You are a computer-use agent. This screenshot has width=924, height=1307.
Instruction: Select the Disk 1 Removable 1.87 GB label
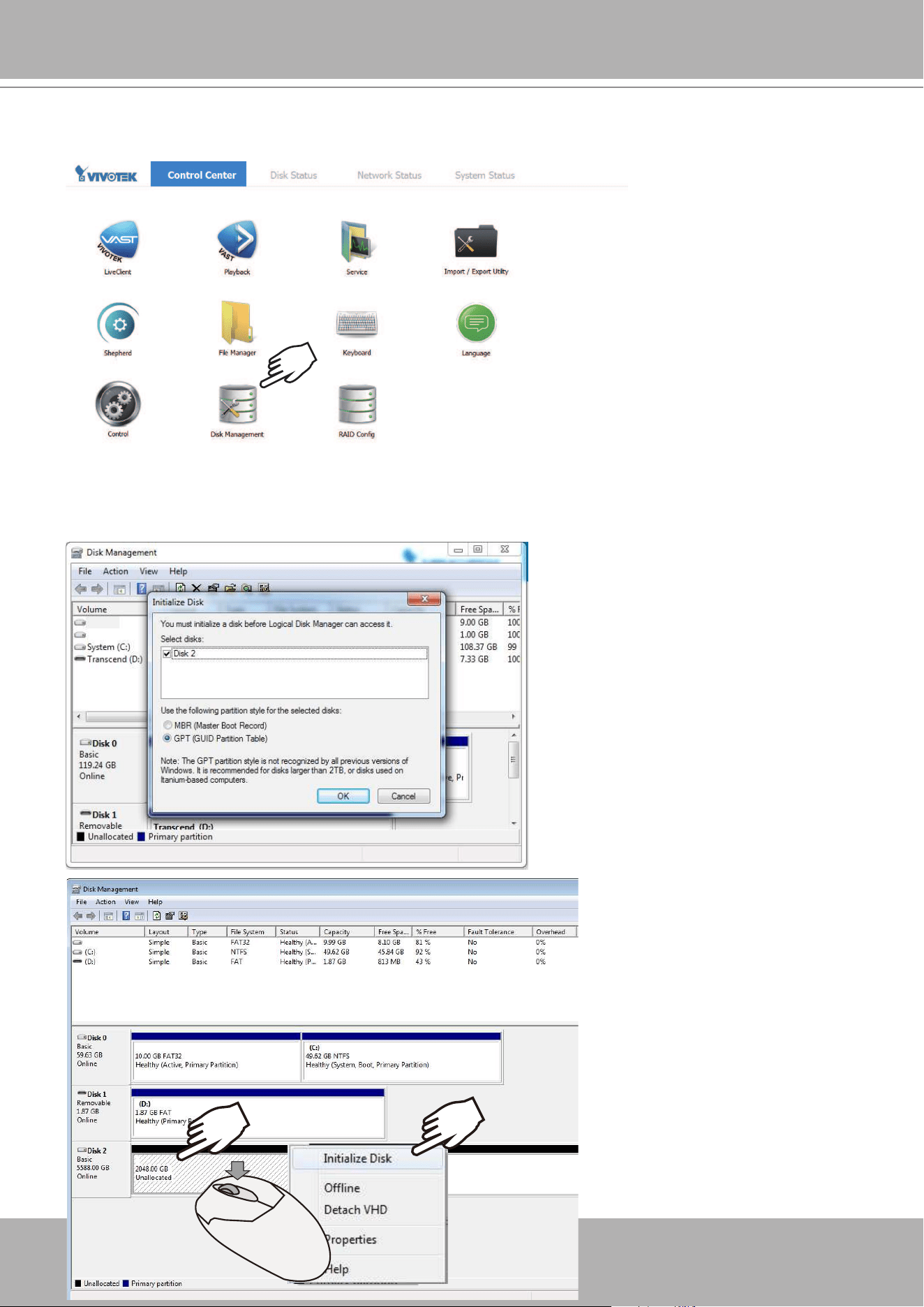pos(100,1113)
